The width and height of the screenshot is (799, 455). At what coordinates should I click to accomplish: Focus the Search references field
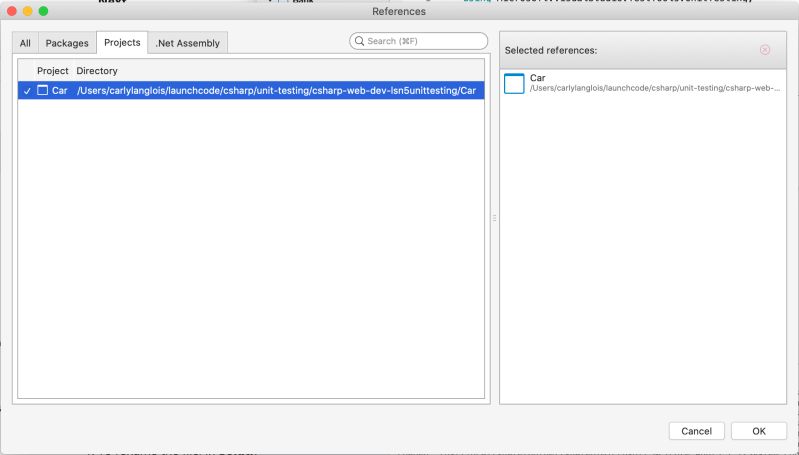418,41
